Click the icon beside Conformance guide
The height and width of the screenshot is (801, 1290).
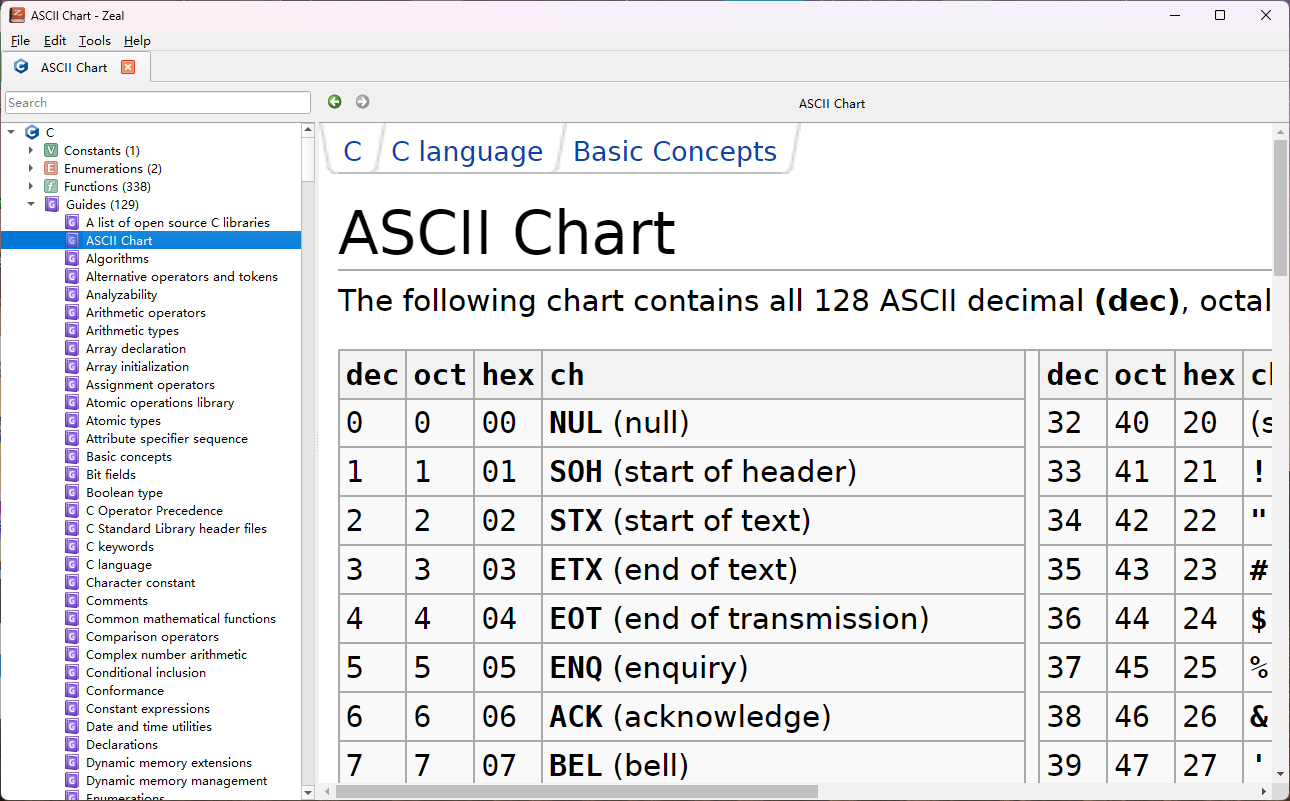tap(72, 690)
